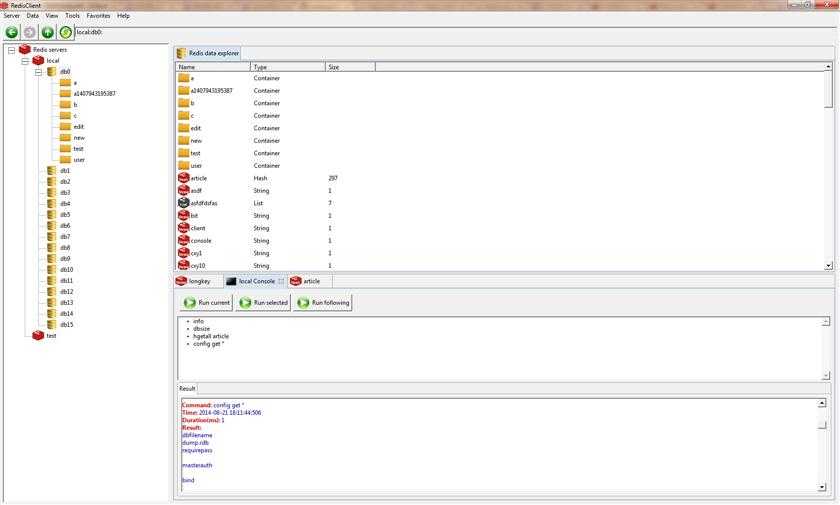Click 'dump.rdb' in the result output
This screenshot has width=840, height=505.
(x=195, y=443)
